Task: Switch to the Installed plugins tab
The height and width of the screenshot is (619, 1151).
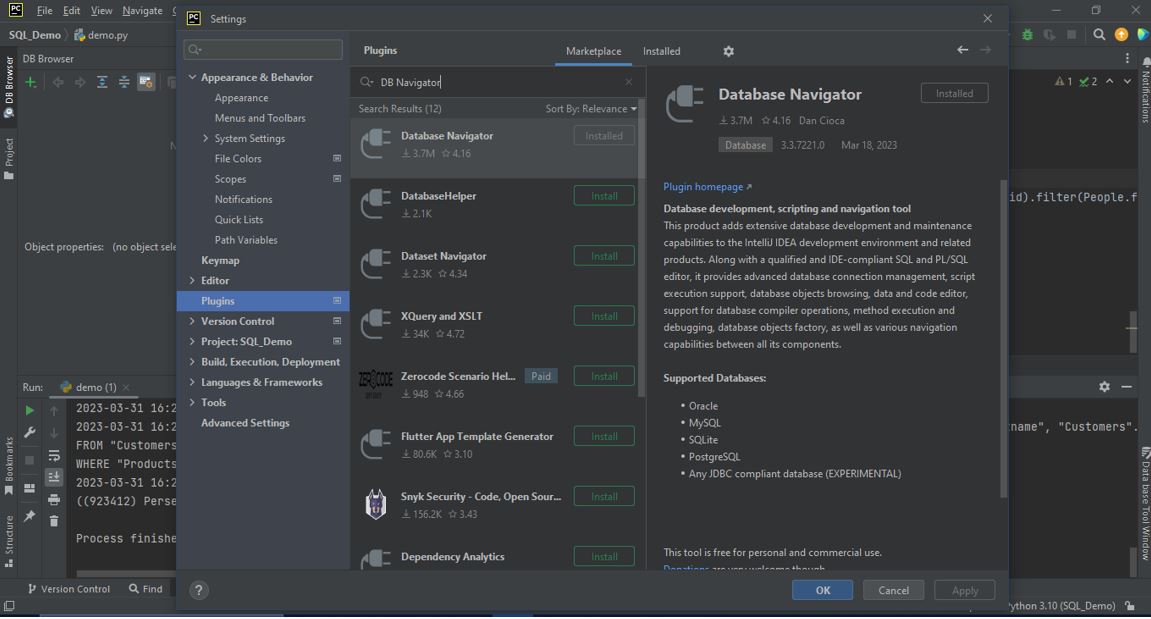Action: (661, 51)
